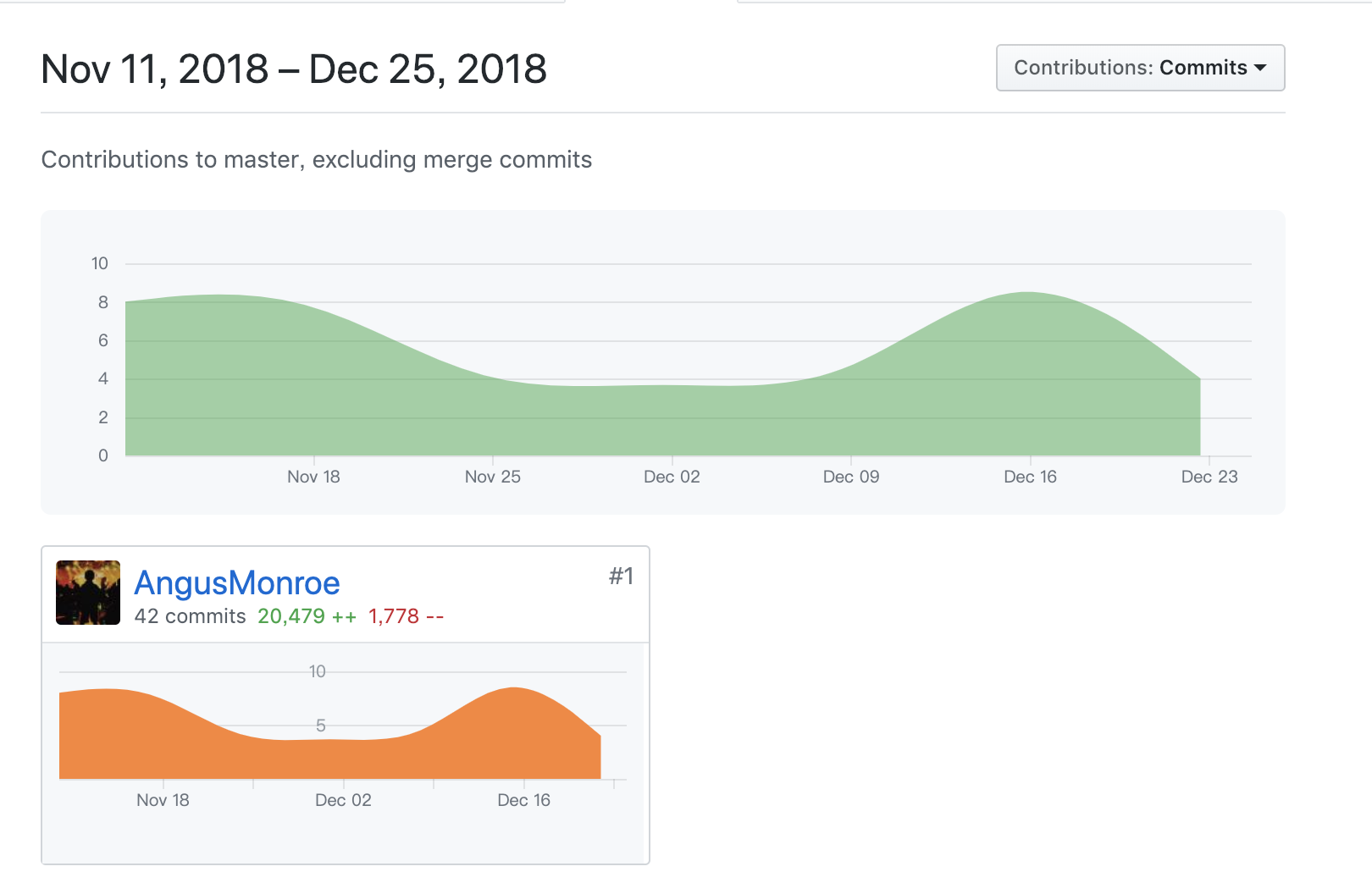Click the green commits area chart
This screenshot has height=894, width=1372.
[x=661, y=406]
